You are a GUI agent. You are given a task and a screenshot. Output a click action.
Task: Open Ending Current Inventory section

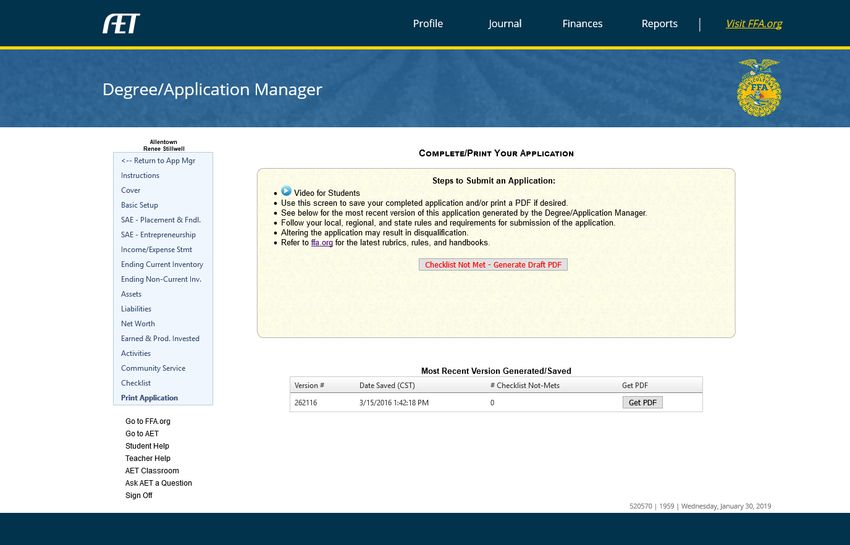click(162, 264)
